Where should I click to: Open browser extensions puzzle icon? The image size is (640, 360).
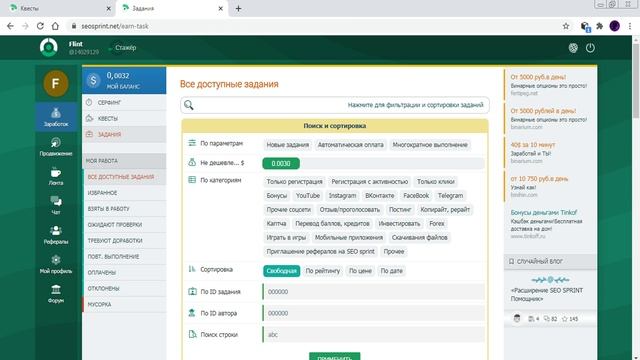[600, 26]
